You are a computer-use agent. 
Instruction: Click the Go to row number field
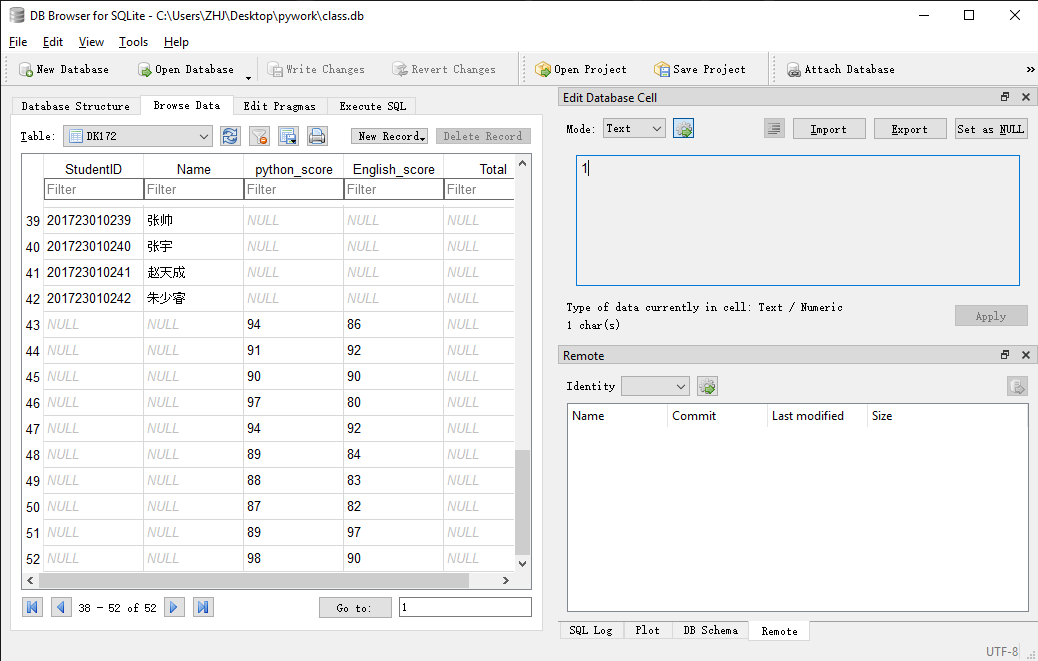click(465, 607)
